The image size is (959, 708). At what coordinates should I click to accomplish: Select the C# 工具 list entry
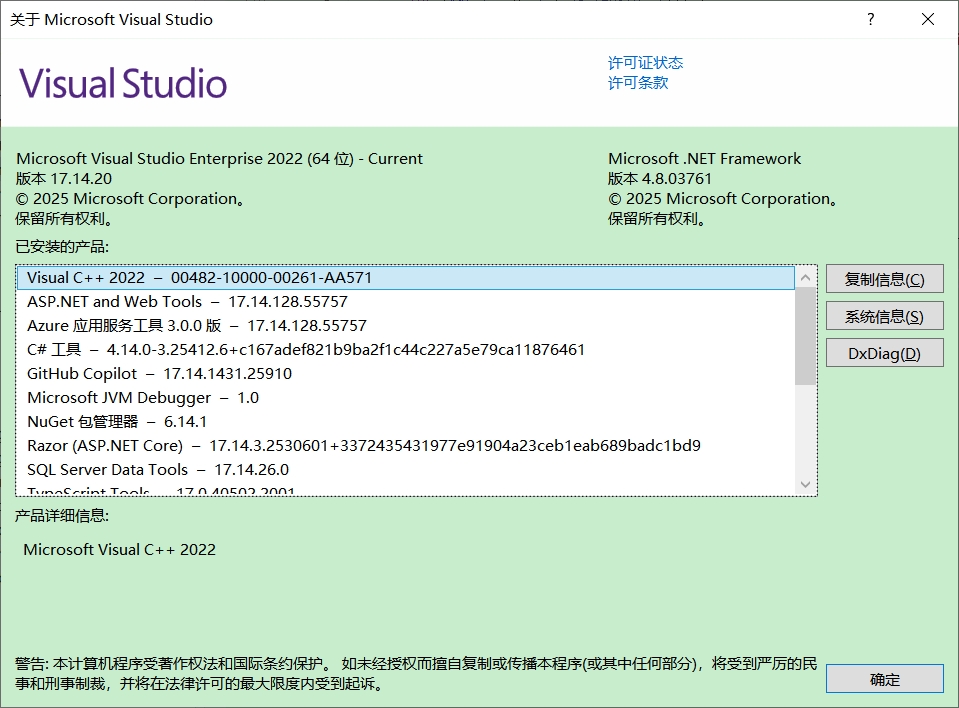click(x=305, y=350)
